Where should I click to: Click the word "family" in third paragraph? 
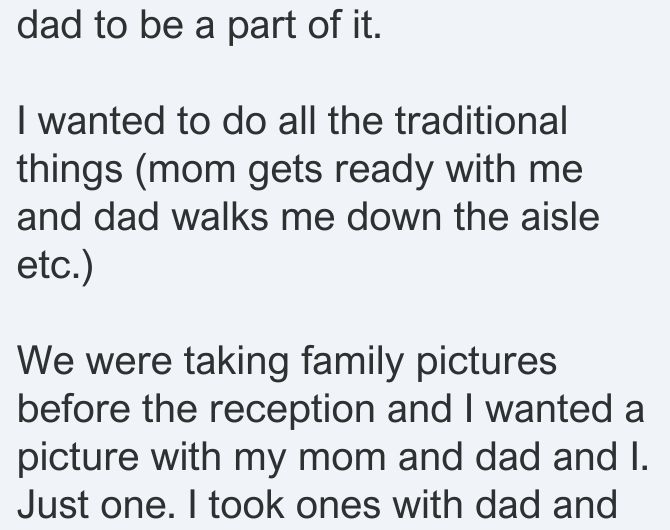[x=352, y=363]
